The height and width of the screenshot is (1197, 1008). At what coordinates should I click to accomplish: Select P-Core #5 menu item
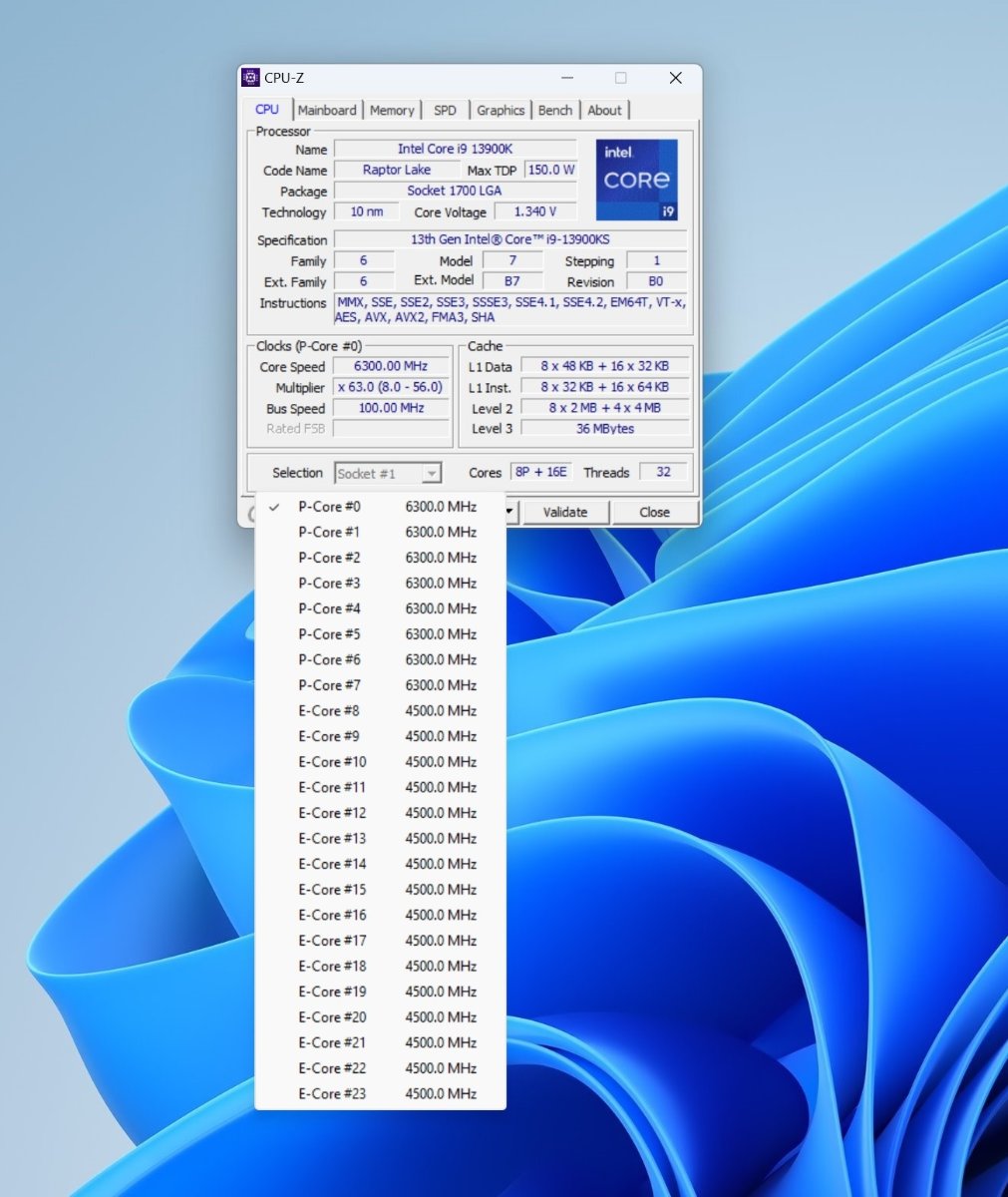[x=381, y=634]
